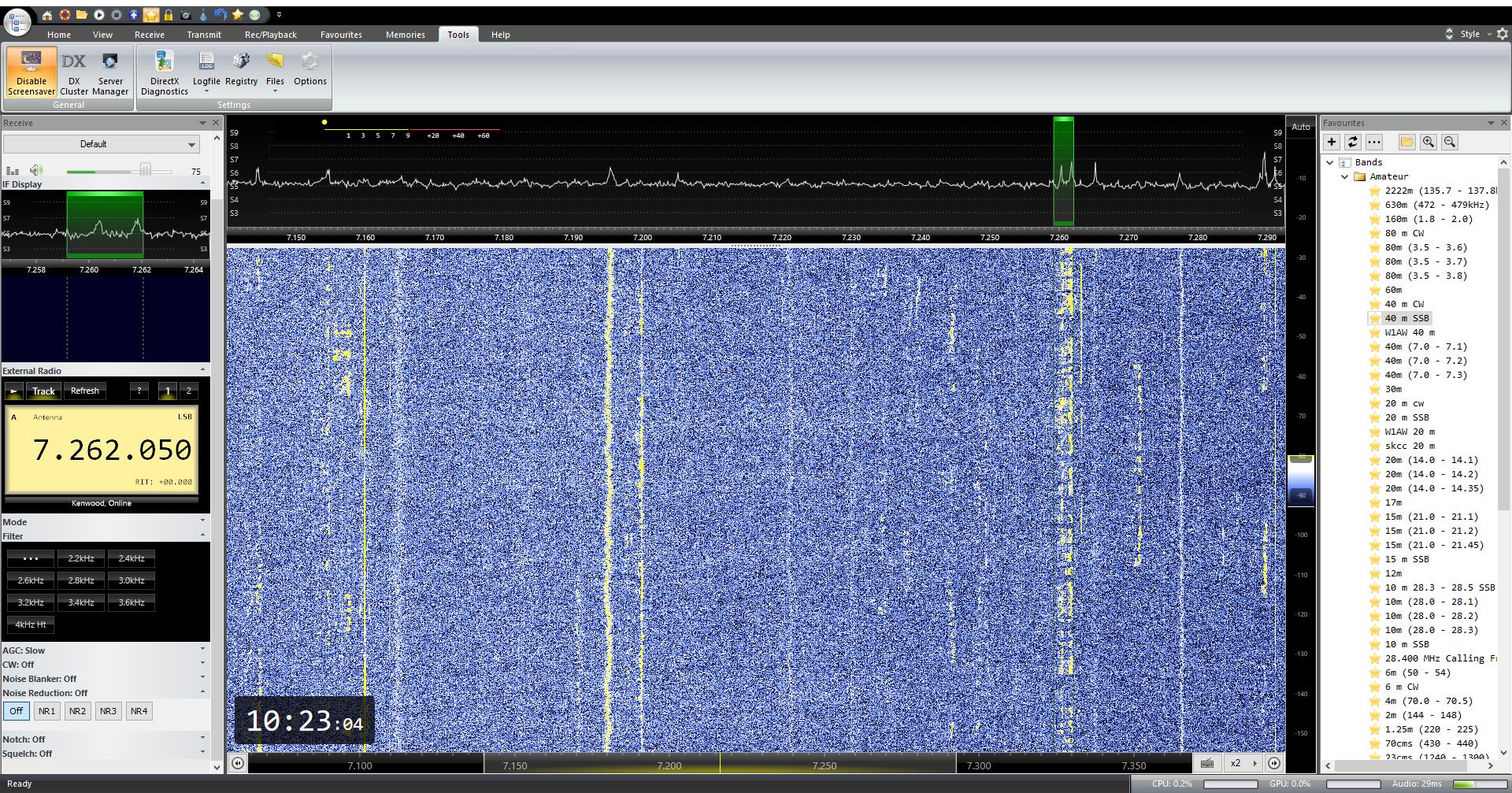Refresh the Favourites list
The width and height of the screenshot is (1512, 793).
(1352, 142)
